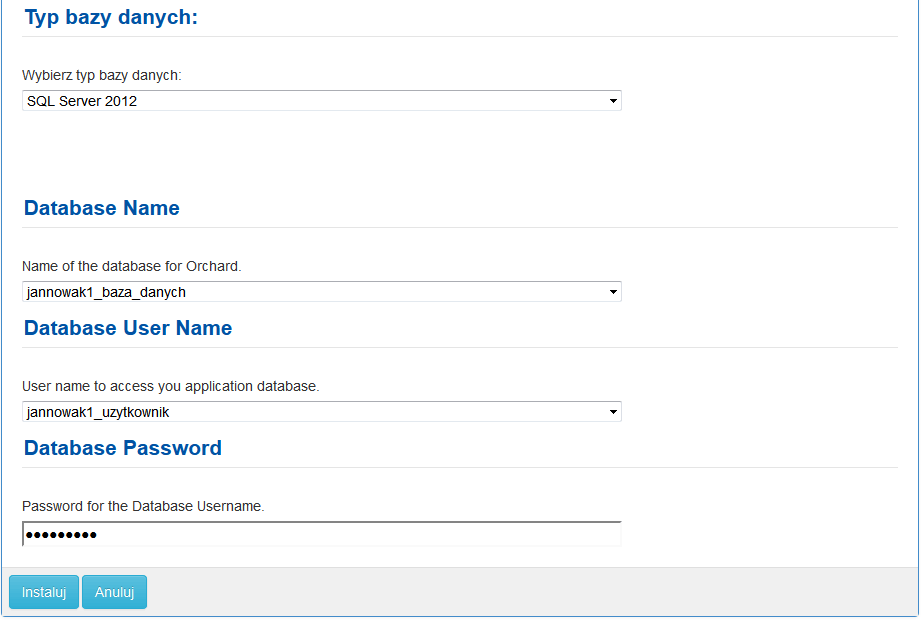Click 'User name to access you application database.' label
Image resolution: width=923 pixels, height=620 pixels.
[170, 386]
